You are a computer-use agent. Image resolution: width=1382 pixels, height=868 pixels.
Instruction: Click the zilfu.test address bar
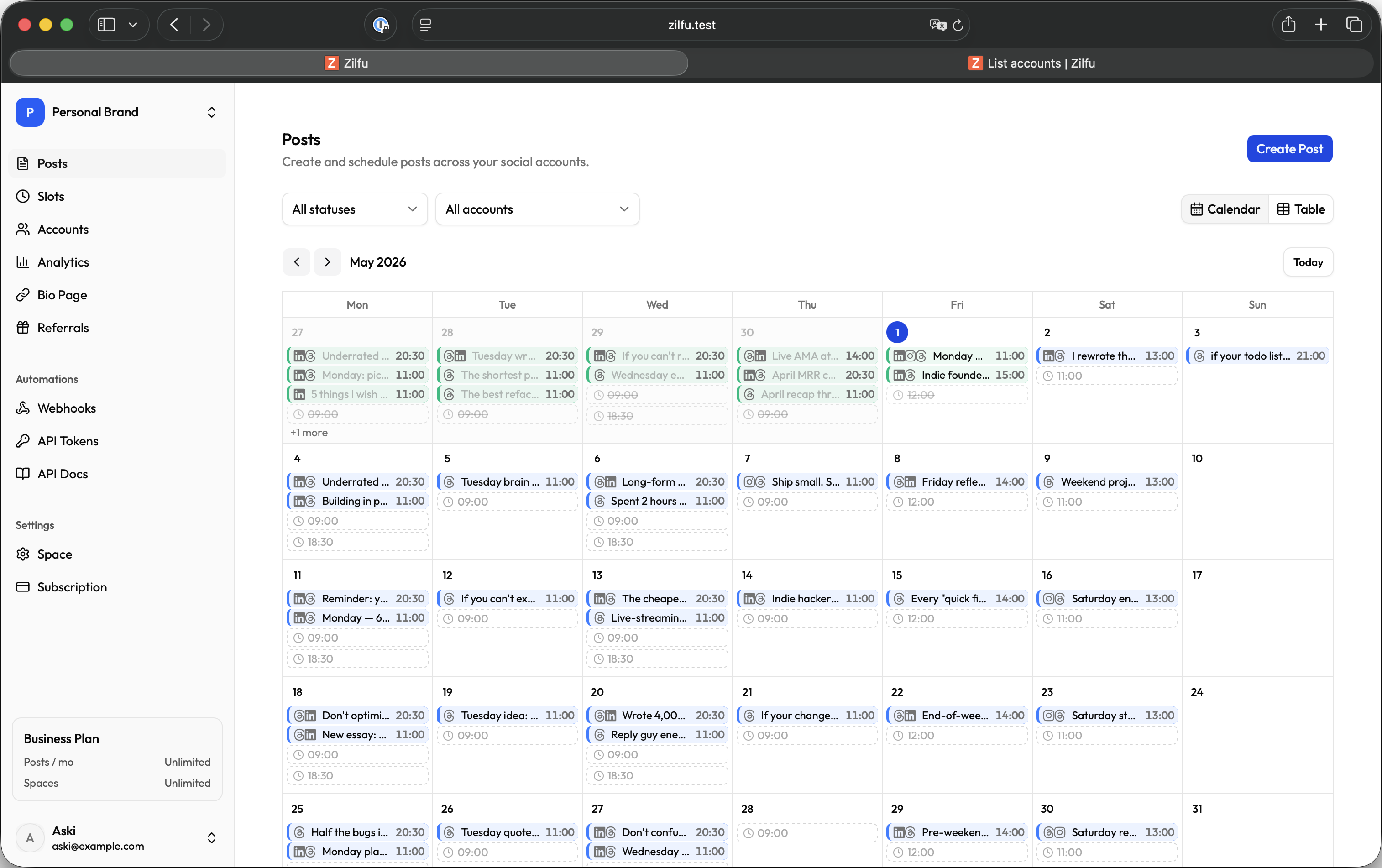coord(691,25)
